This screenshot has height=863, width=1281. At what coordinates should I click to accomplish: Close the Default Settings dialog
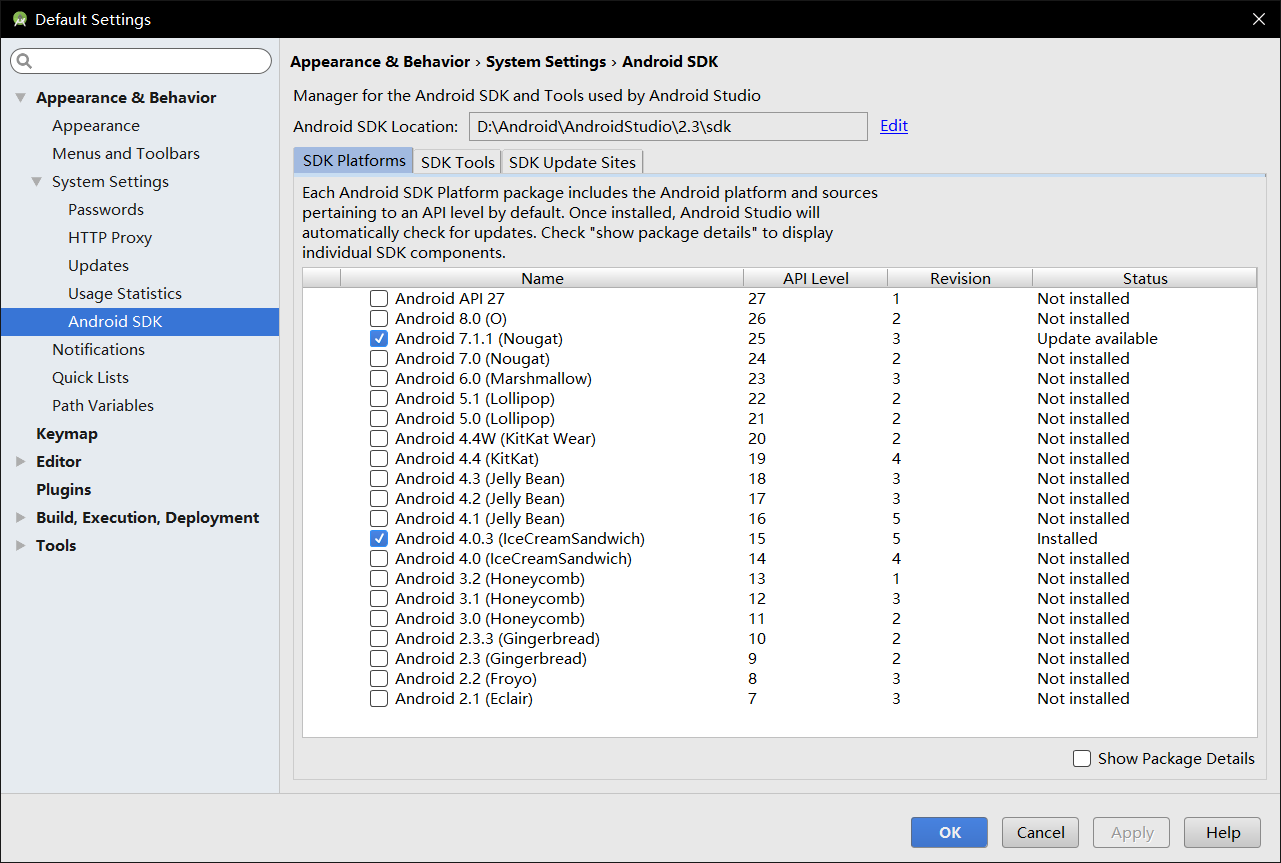pos(1259,19)
